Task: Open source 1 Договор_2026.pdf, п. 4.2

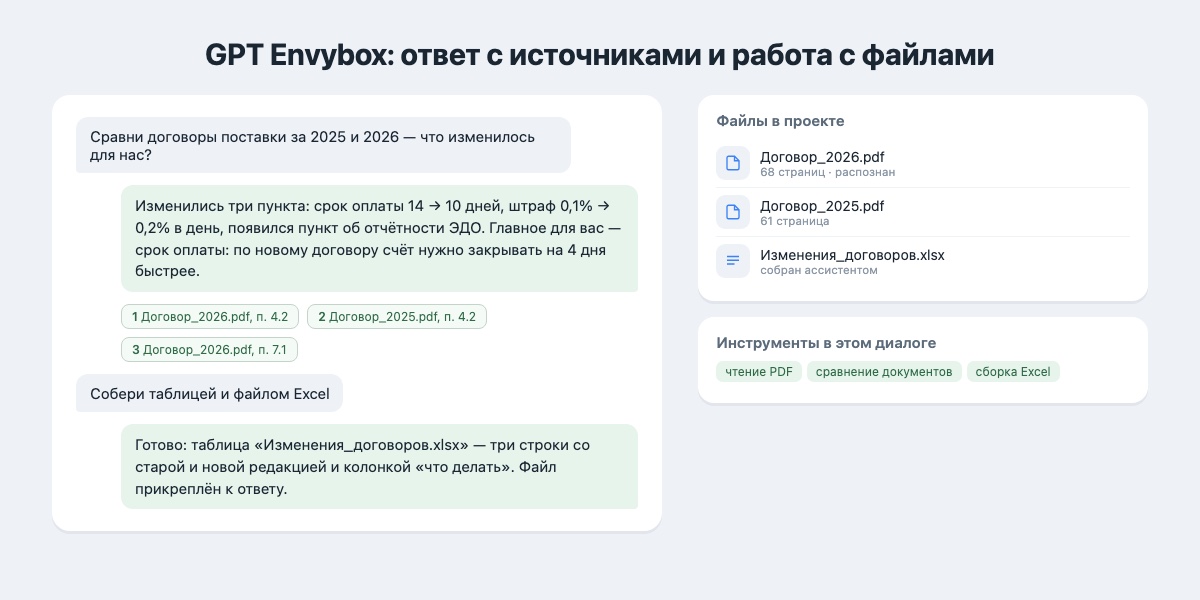Action: pyautogui.click(x=210, y=317)
